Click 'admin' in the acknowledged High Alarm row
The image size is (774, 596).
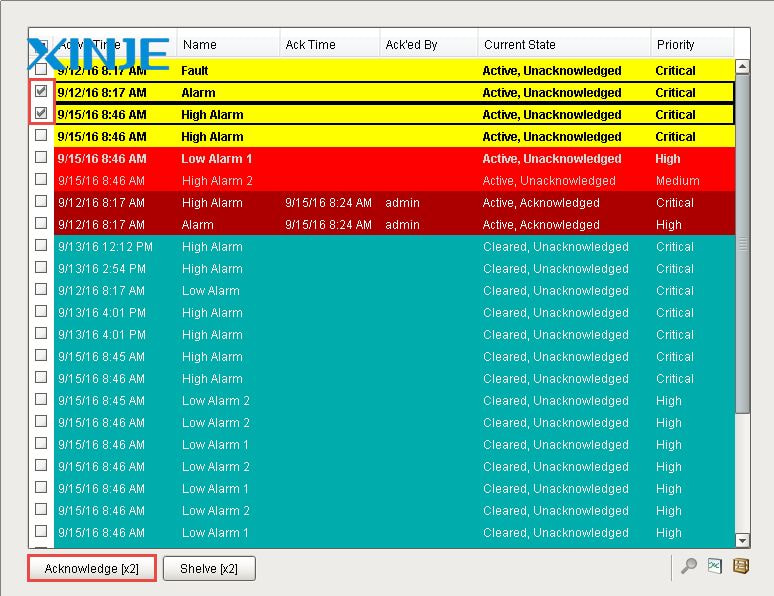402,203
